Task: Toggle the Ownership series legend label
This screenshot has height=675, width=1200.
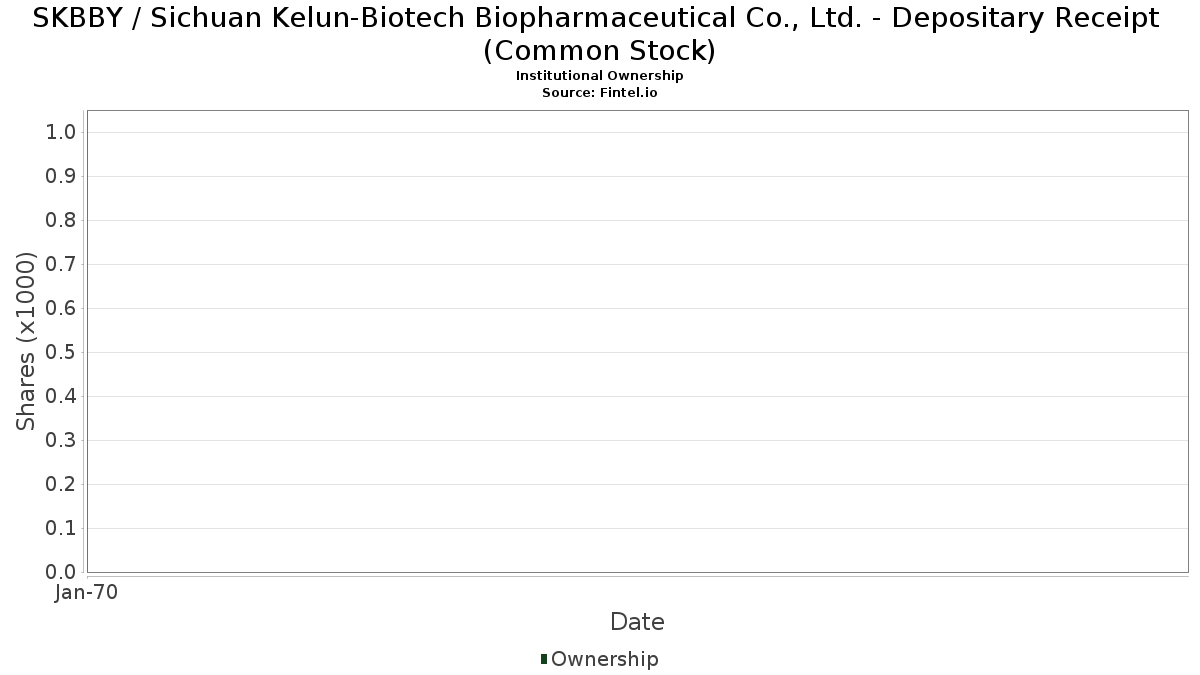Action: [604, 659]
